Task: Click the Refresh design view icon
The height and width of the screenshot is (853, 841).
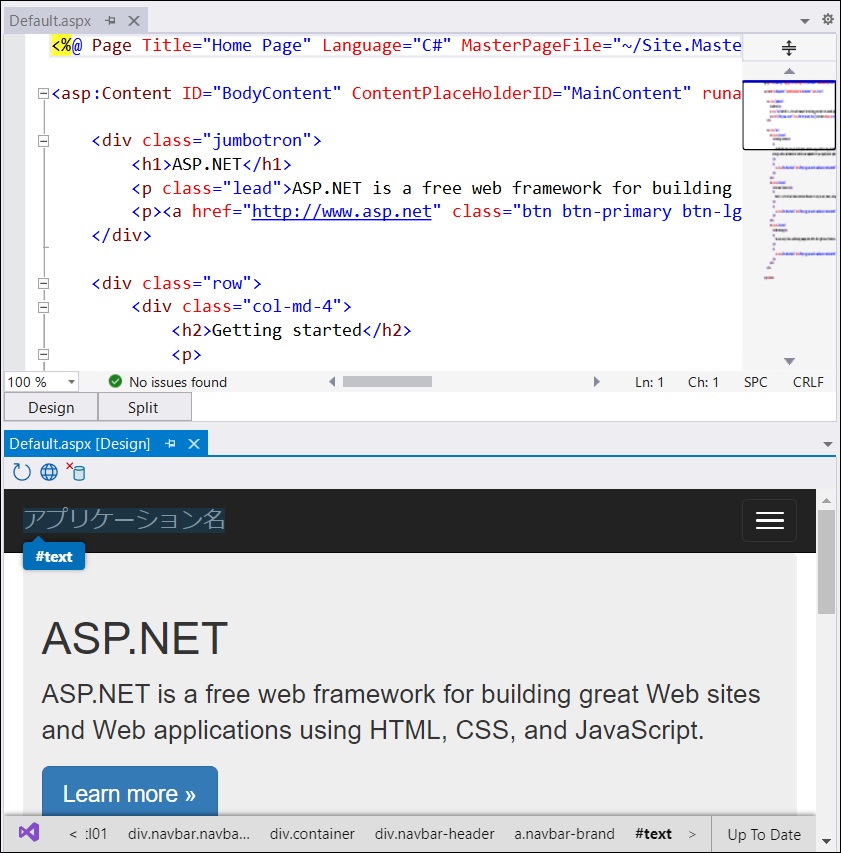Action: (22, 472)
